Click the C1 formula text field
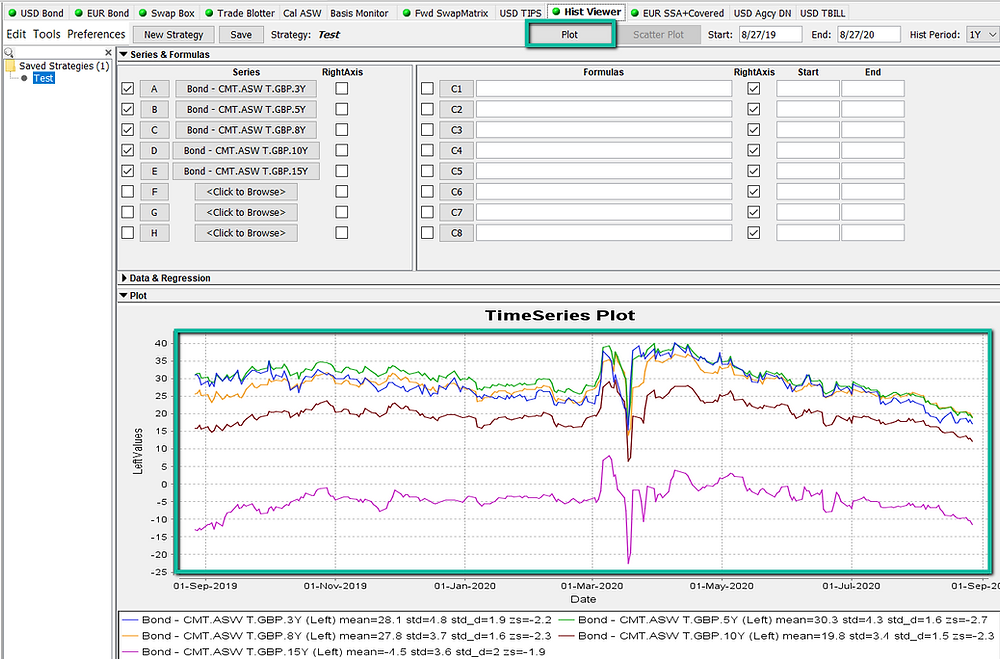Image resolution: width=1000 pixels, height=659 pixels. (604, 89)
